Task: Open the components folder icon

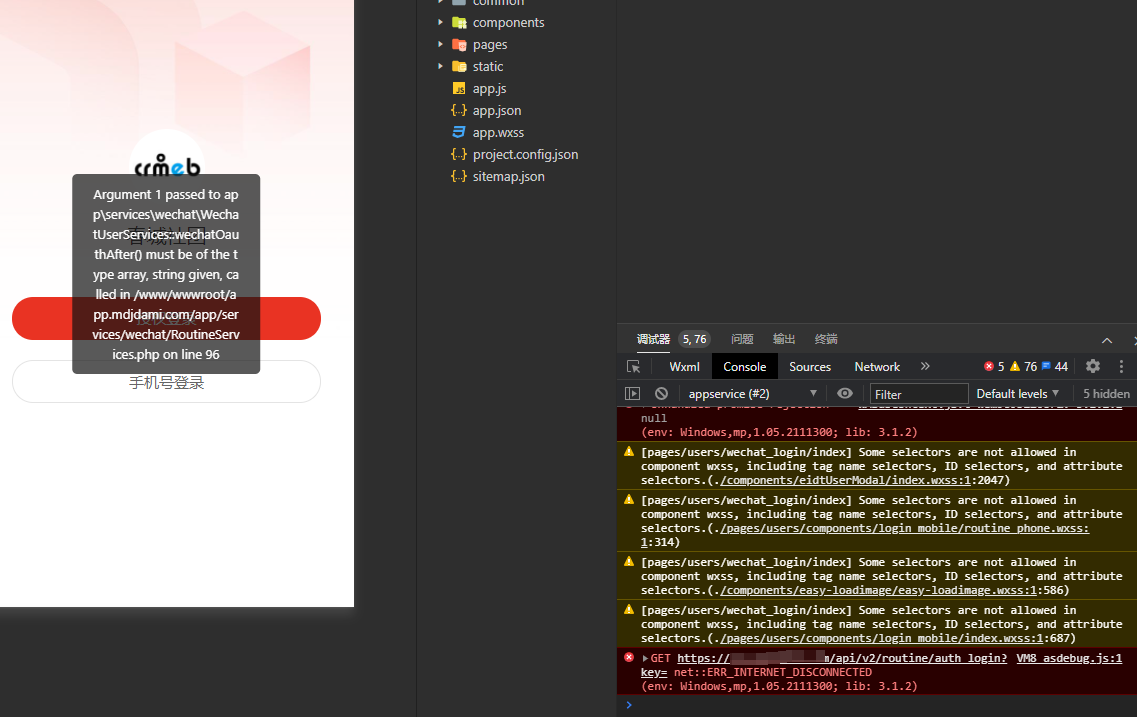Action: tap(459, 22)
